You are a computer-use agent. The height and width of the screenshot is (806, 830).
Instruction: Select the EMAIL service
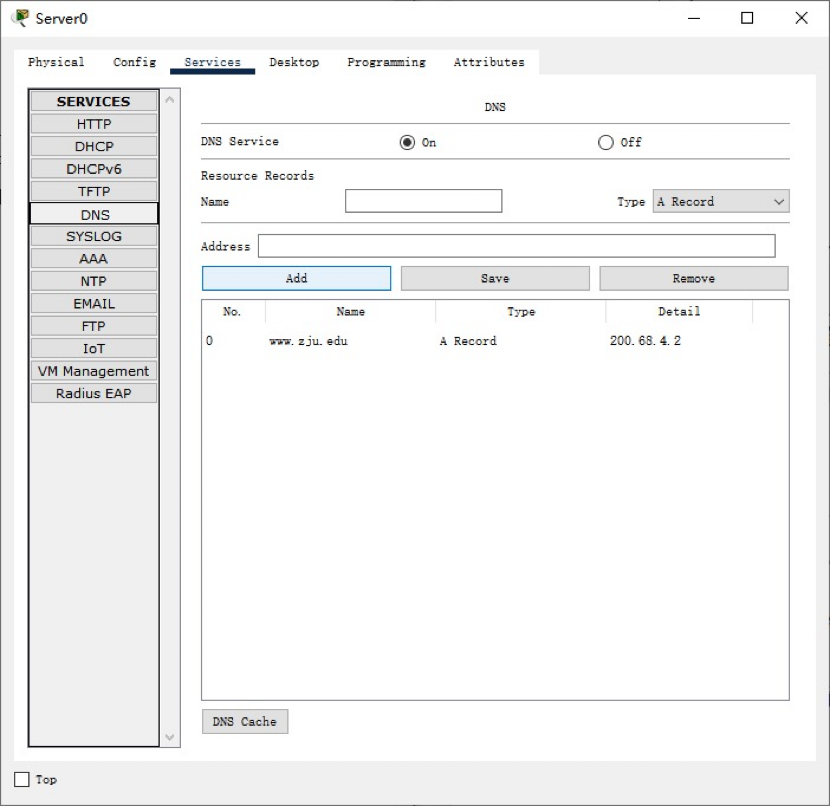94,304
